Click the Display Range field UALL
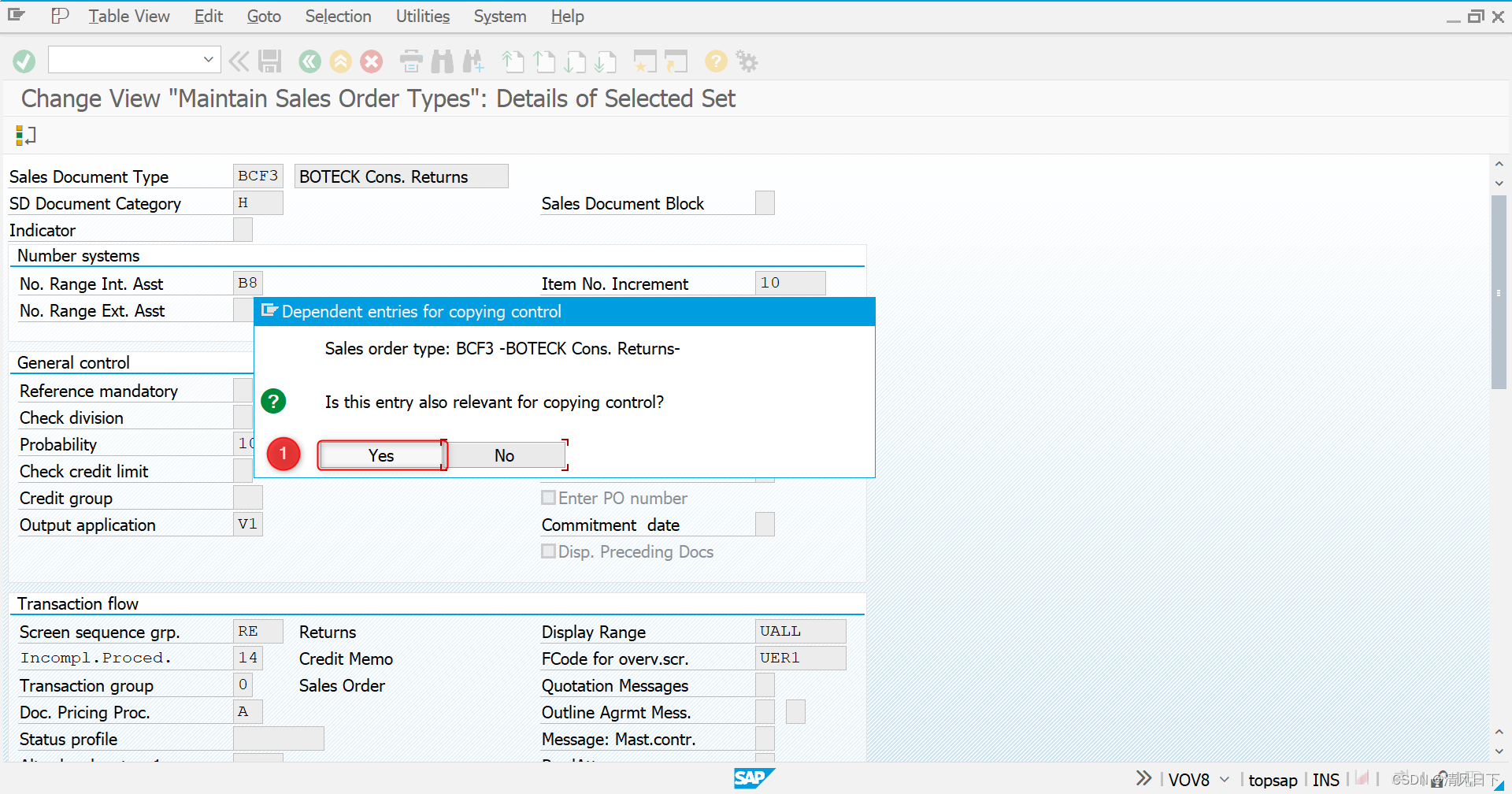Viewport: 1512px width, 794px height. (x=801, y=632)
